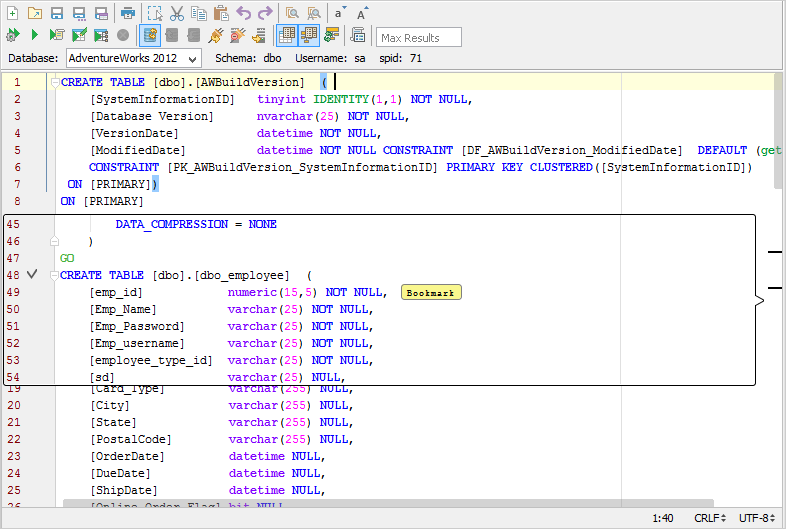Click the Print icon
786x529 pixels.
point(128,13)
